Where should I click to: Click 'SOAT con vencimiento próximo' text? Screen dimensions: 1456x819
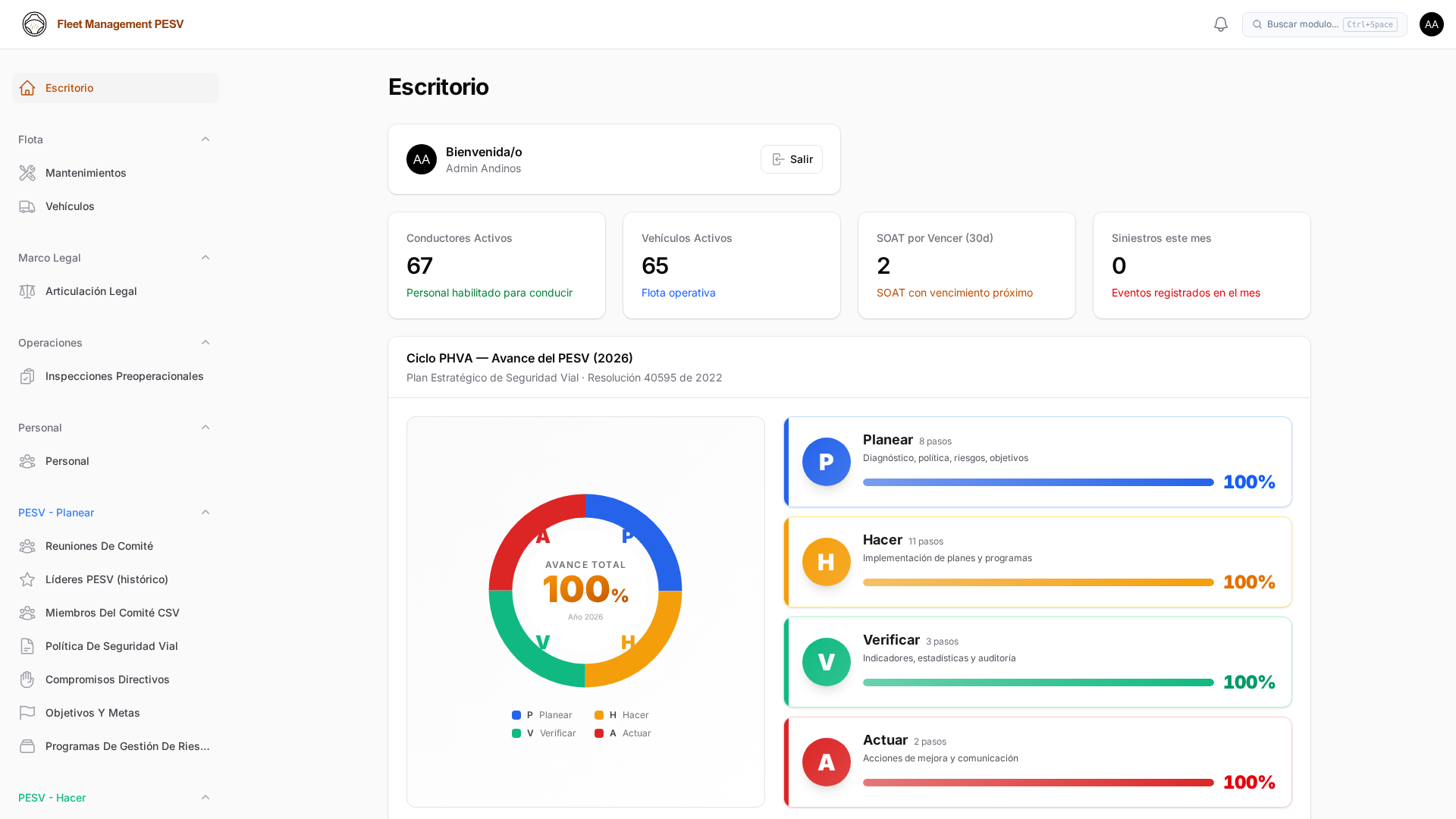(x=955, y=293)
